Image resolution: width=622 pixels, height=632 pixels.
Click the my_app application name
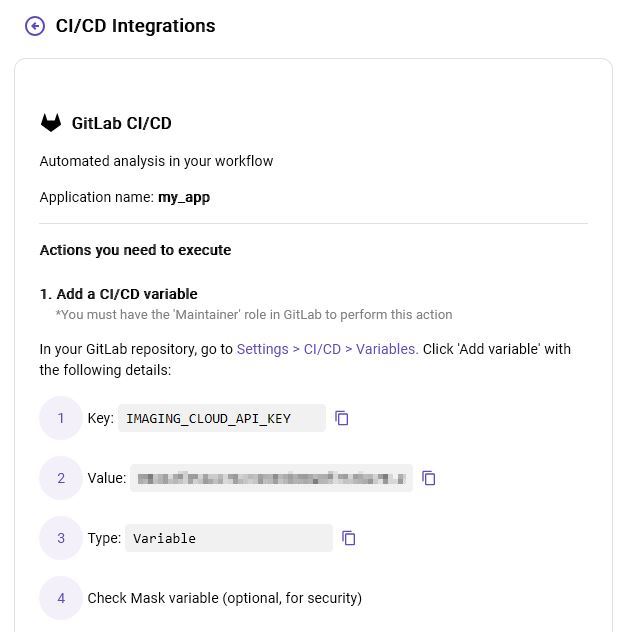point(184,197)
